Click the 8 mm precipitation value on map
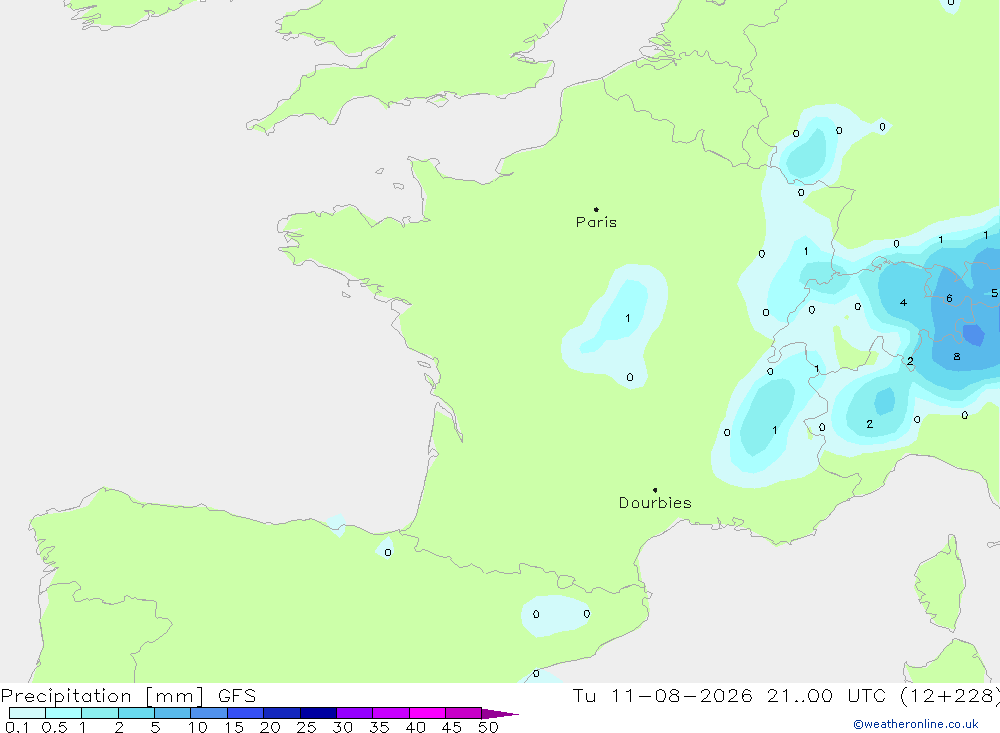This screenshot has height=733, width=1000. pos(957,357)
